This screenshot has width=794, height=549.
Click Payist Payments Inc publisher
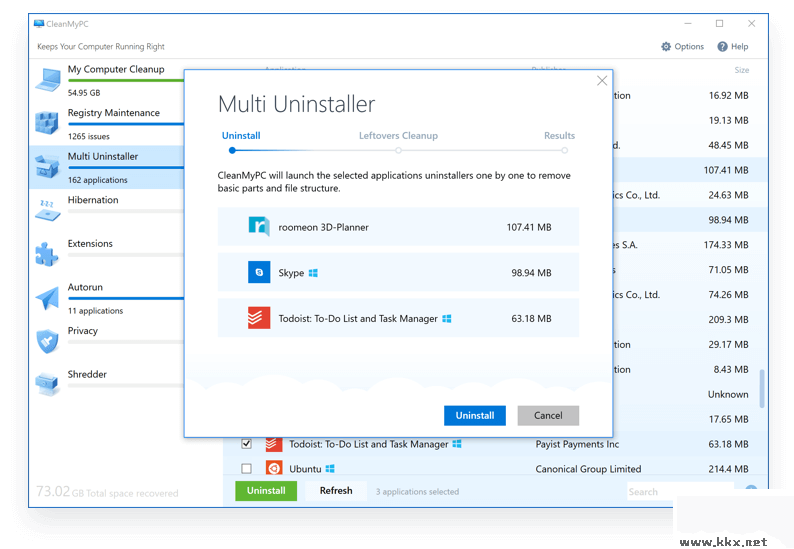pos(577,444)
